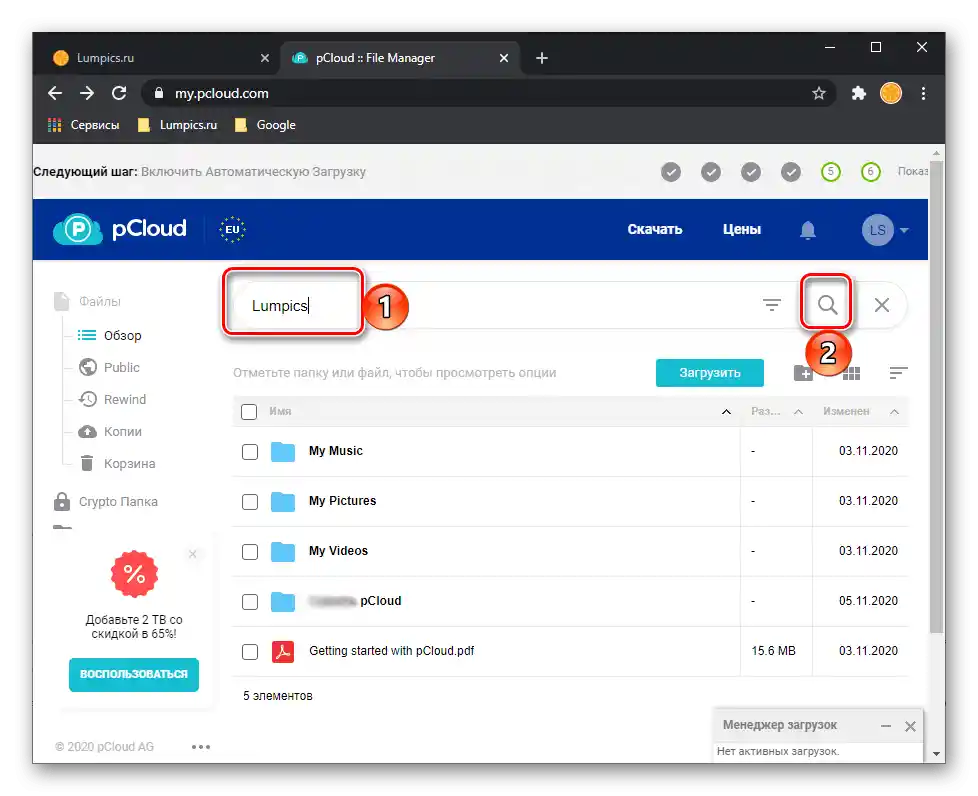Click the page vertical scrollbar

pos(936,397)
